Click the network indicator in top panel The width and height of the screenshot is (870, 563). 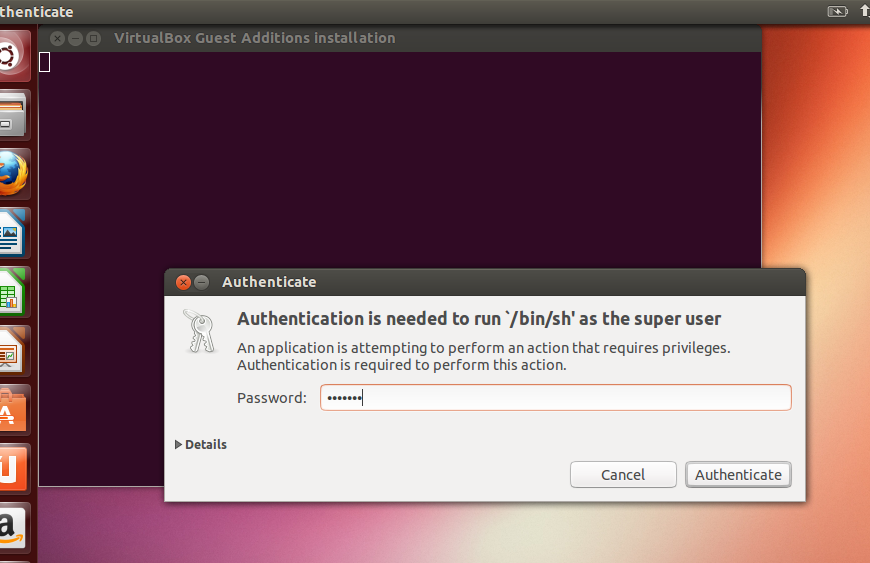(865, 12)
